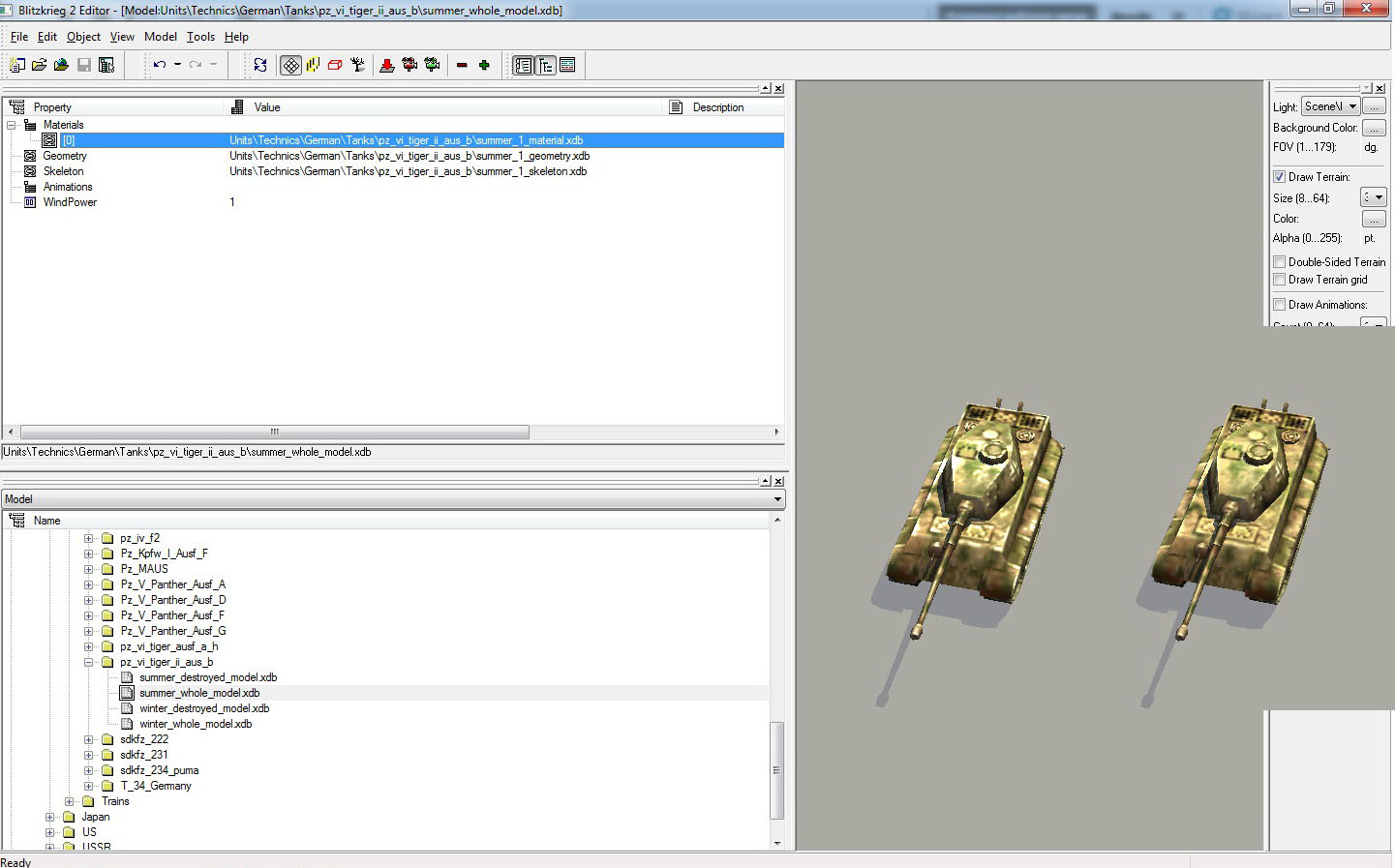Open the Tools menu
This screenshot has height=868, width=1395.
click(x=200, y=37)
